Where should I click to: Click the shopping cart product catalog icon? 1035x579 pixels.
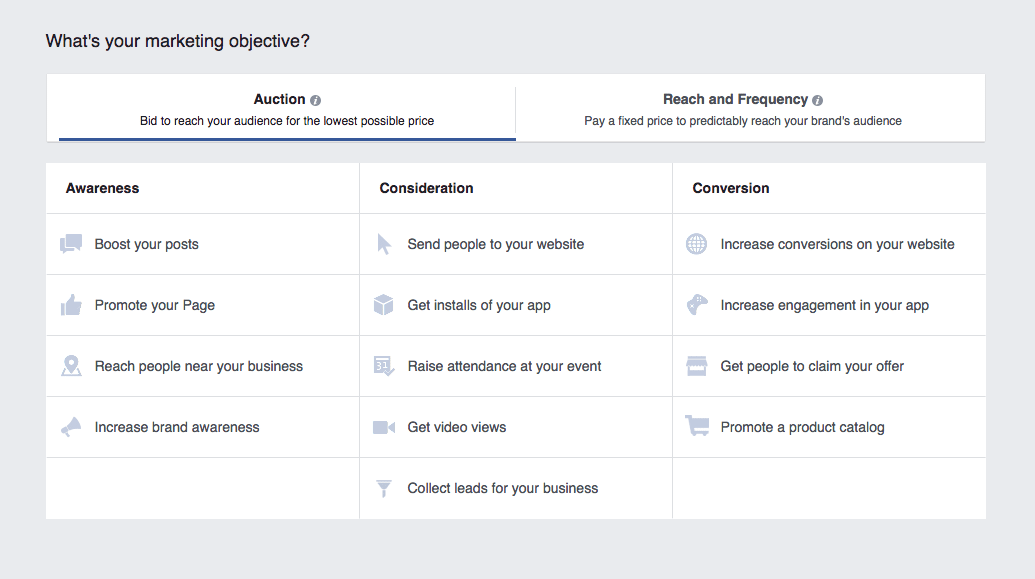coord(697,427)
